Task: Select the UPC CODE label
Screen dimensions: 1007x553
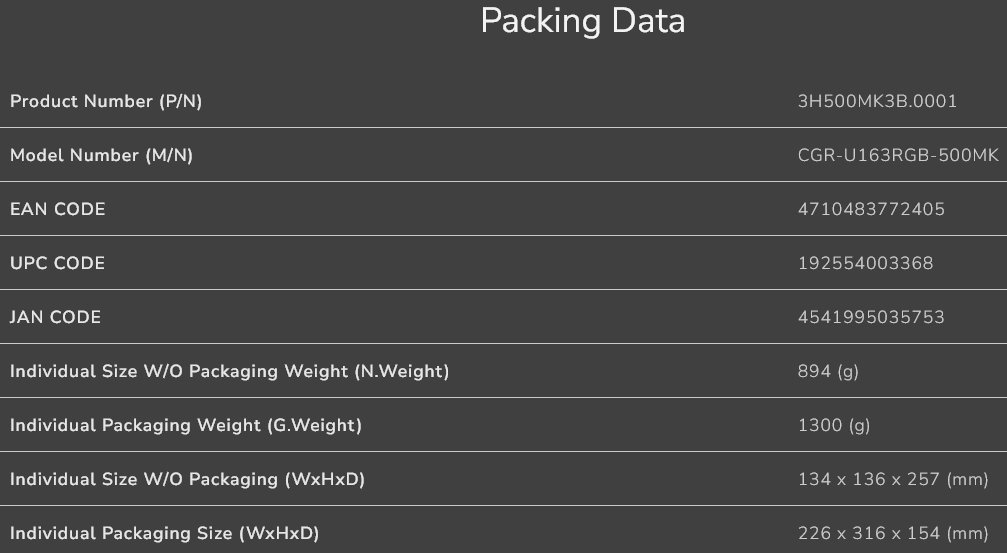Action: coord(57,263)
